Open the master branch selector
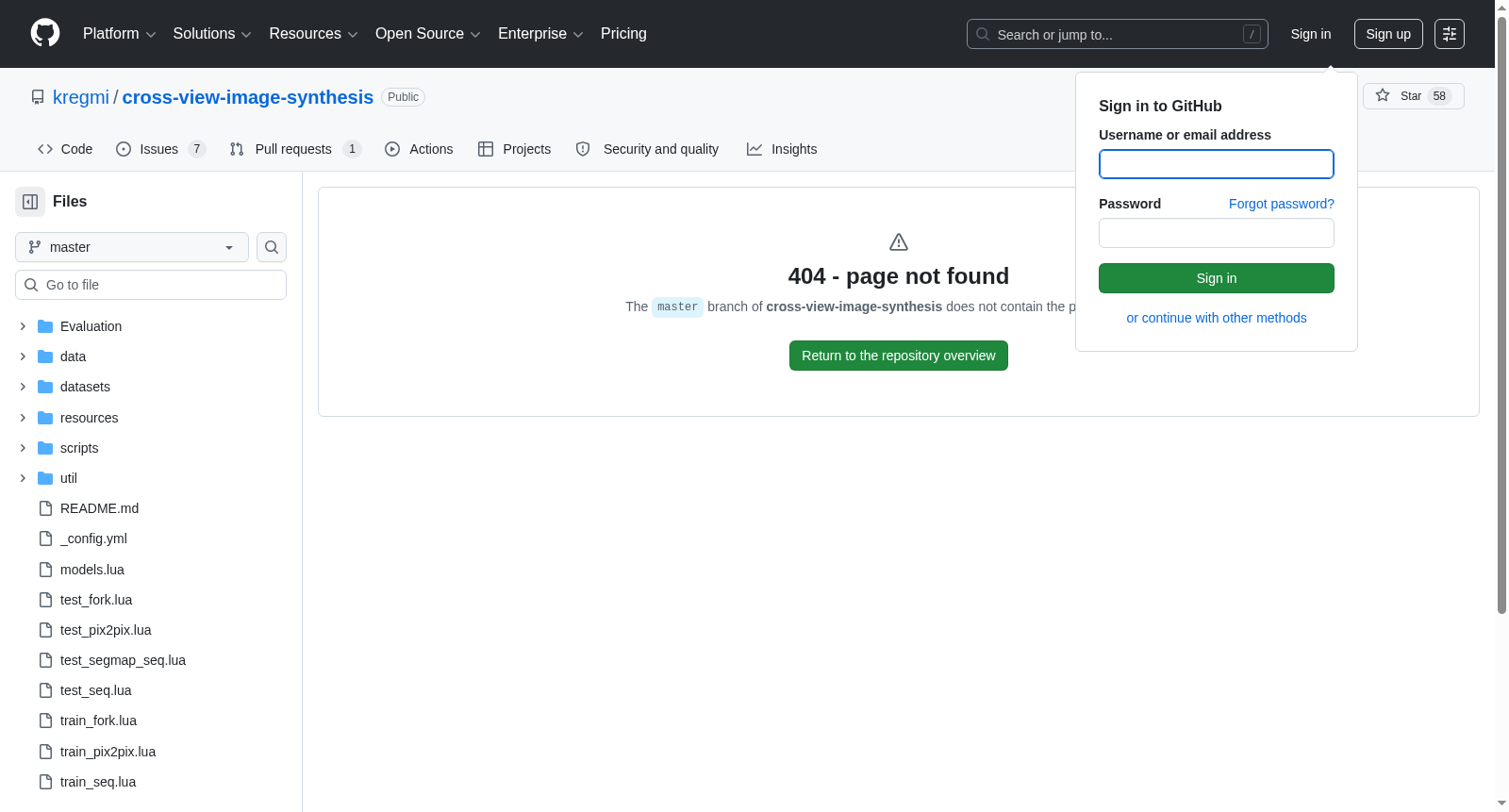The height and width of the screenshot is (812, 1509). click(132, 247)
